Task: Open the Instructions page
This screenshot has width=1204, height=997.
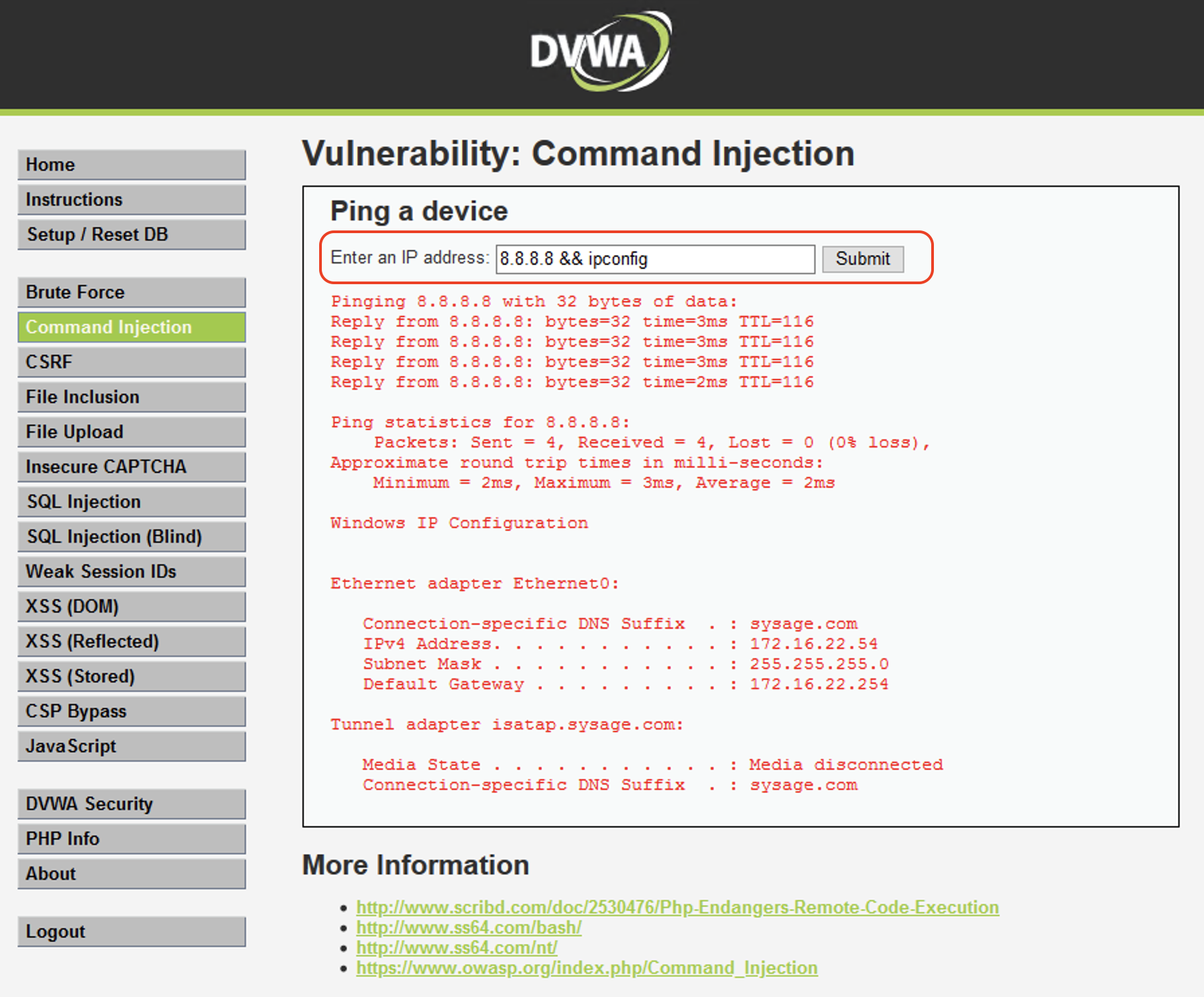Action: click(x=132, y=200)
